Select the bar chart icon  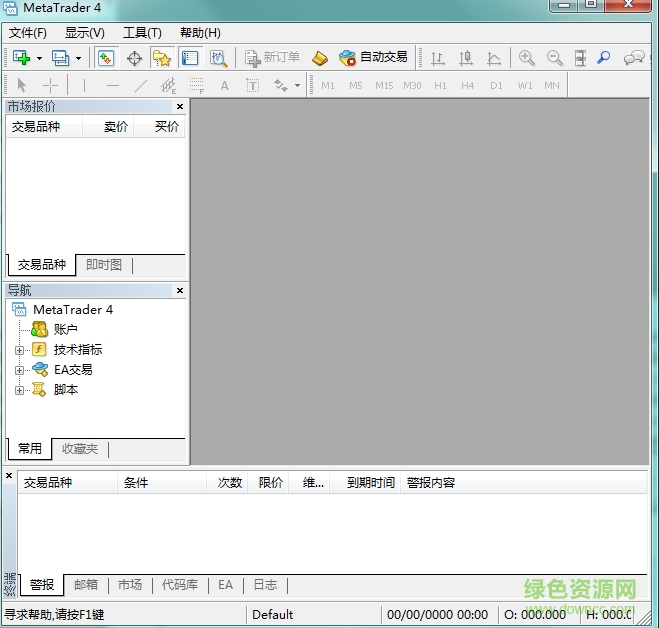pos(438,58)
